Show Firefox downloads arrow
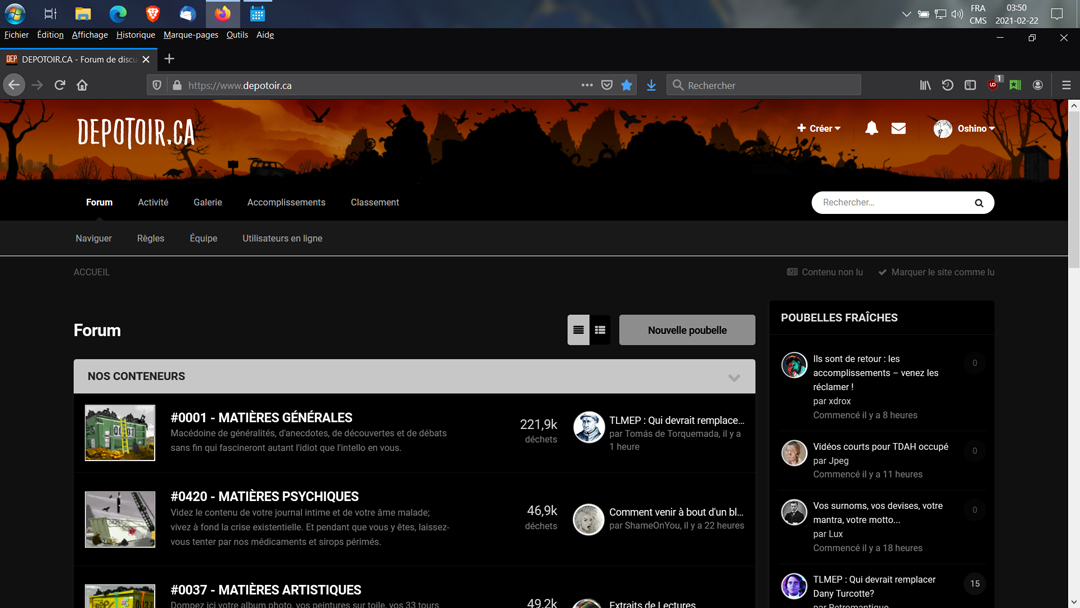 coord(651,85)
